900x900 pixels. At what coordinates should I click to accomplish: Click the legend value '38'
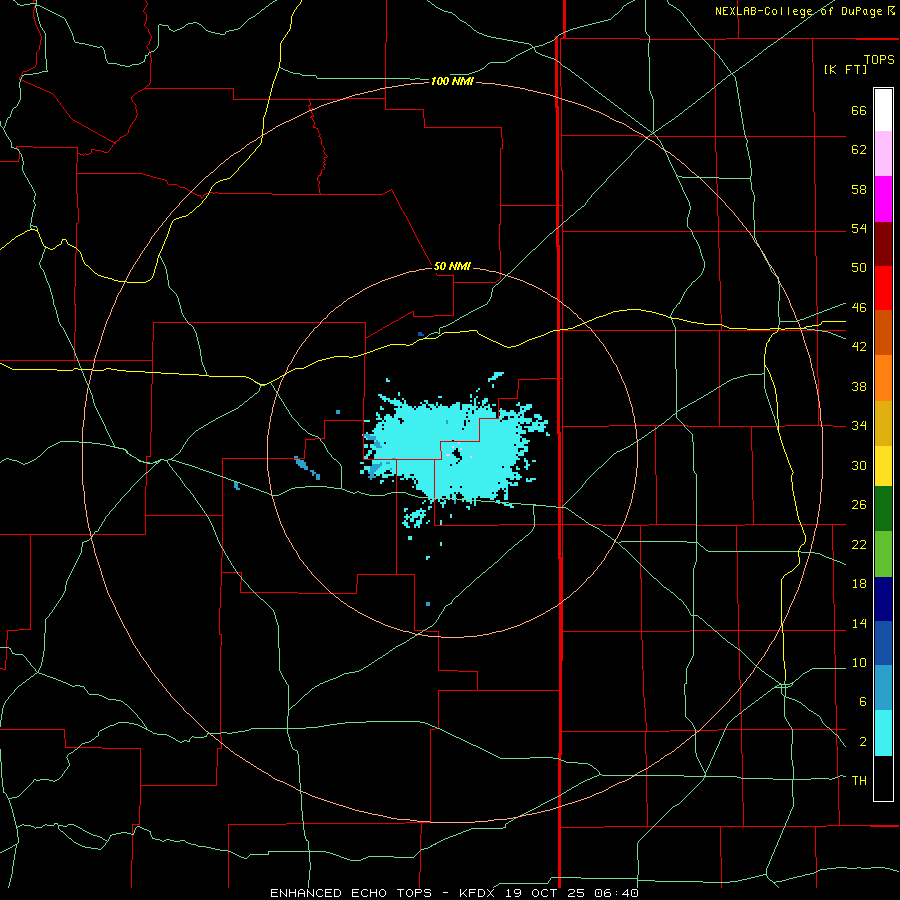click(859, 386)
